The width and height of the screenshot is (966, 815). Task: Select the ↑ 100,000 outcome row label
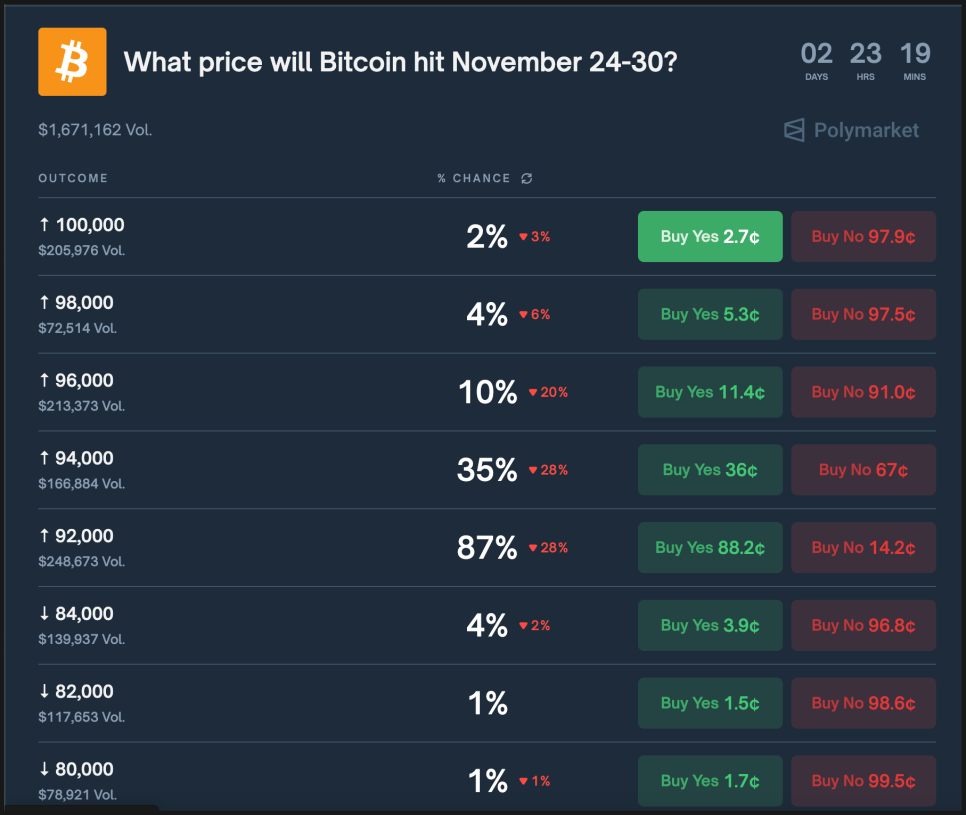[82, 225]
